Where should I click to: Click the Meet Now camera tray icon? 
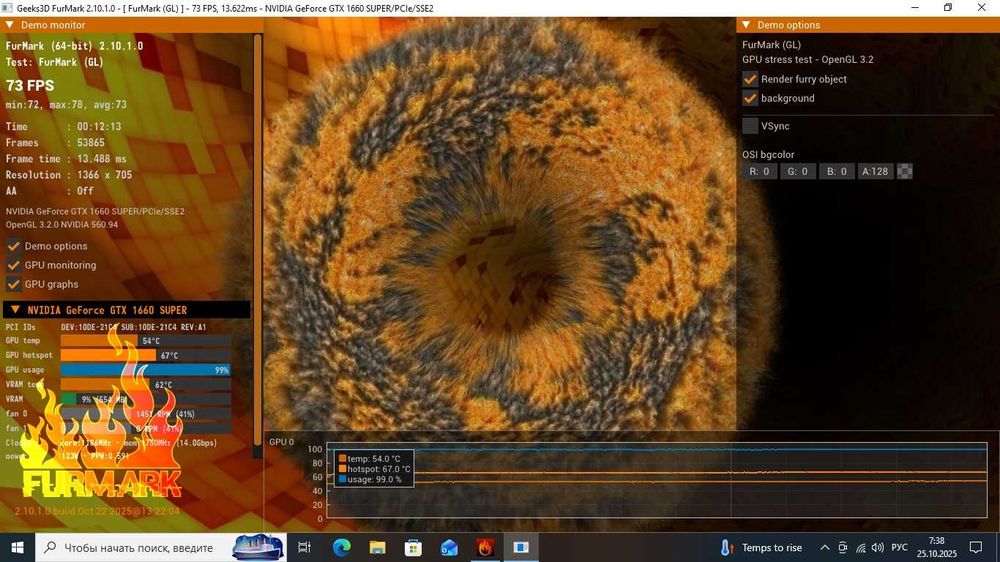842,547
